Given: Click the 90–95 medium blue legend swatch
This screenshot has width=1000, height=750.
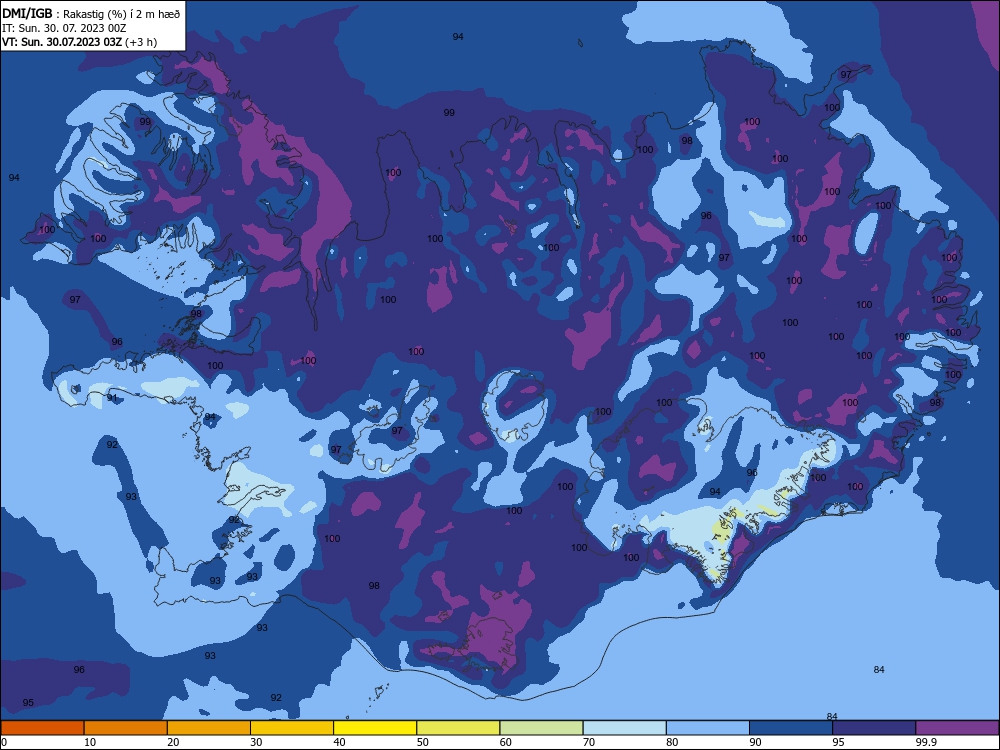Looking at the screenshot, I should click(x=791, y=728).
